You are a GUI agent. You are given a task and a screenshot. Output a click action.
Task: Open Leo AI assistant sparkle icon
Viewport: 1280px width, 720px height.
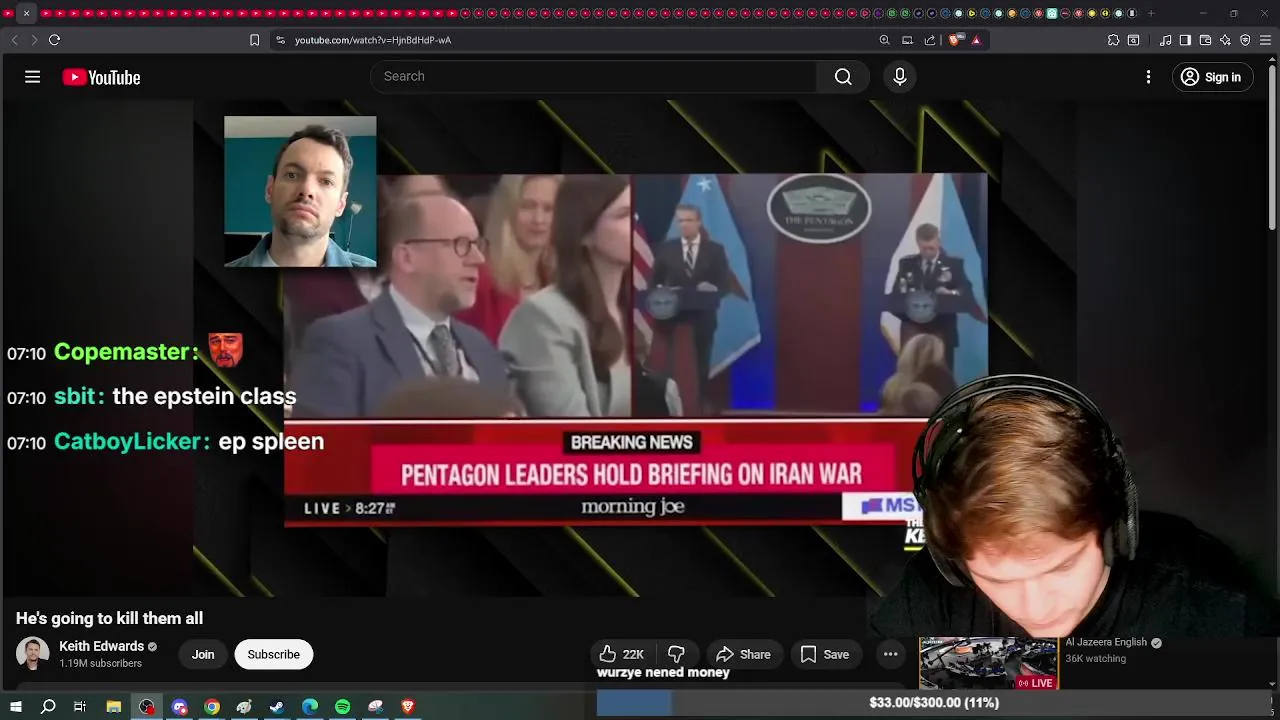[x=1225, y=40]
